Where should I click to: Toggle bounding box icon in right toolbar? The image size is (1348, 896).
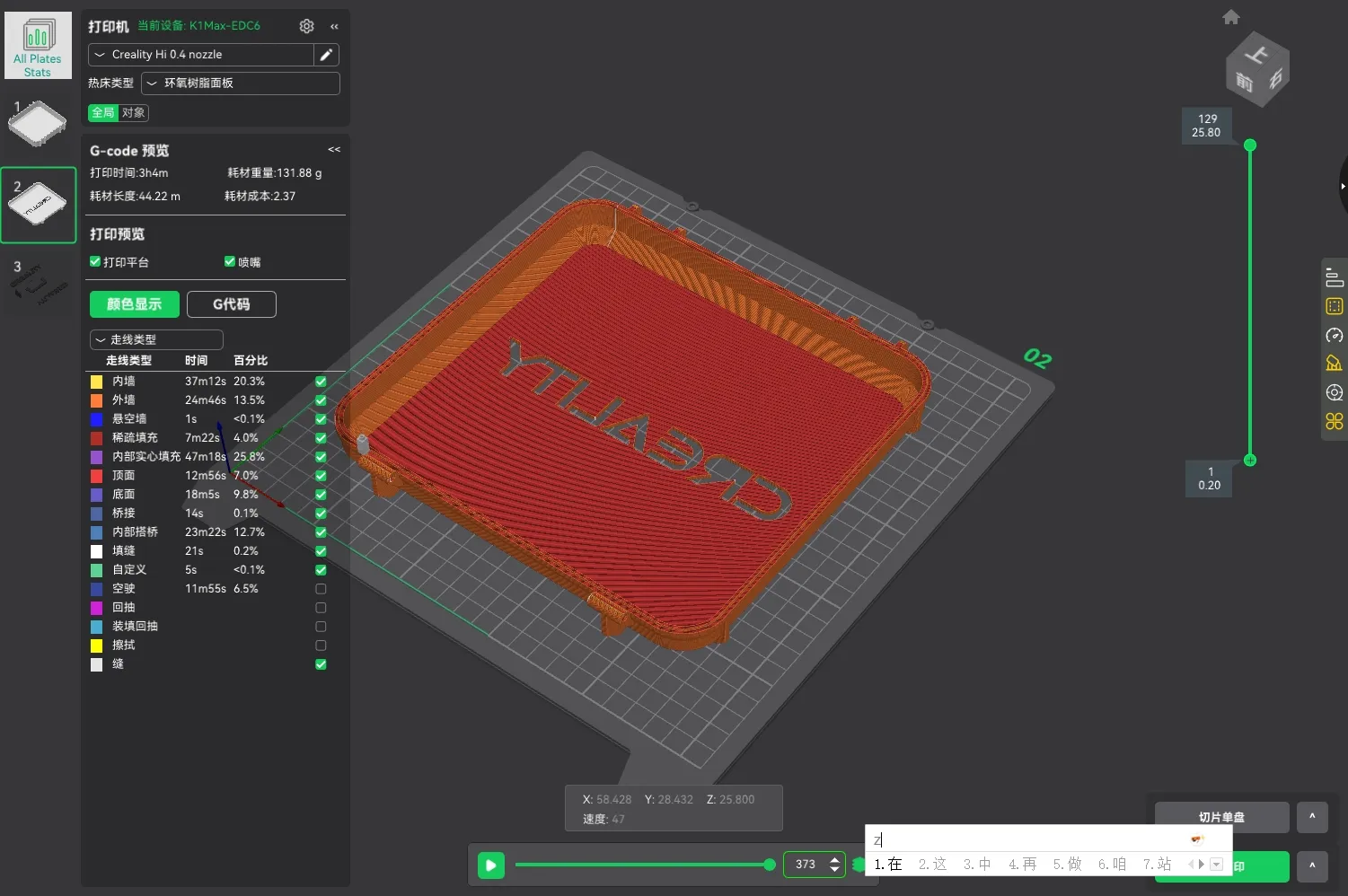point(1335,306)
